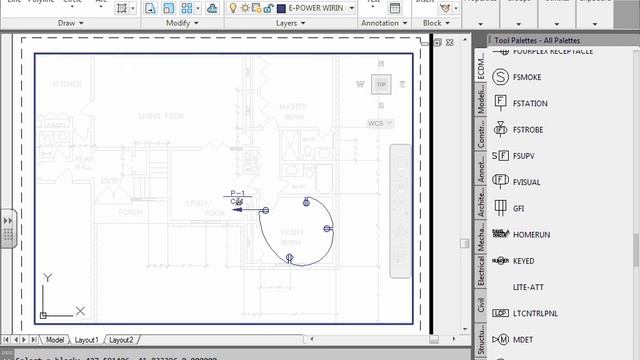
Task: Open the Constr... tool palette tab
Action: click(481, 134)
